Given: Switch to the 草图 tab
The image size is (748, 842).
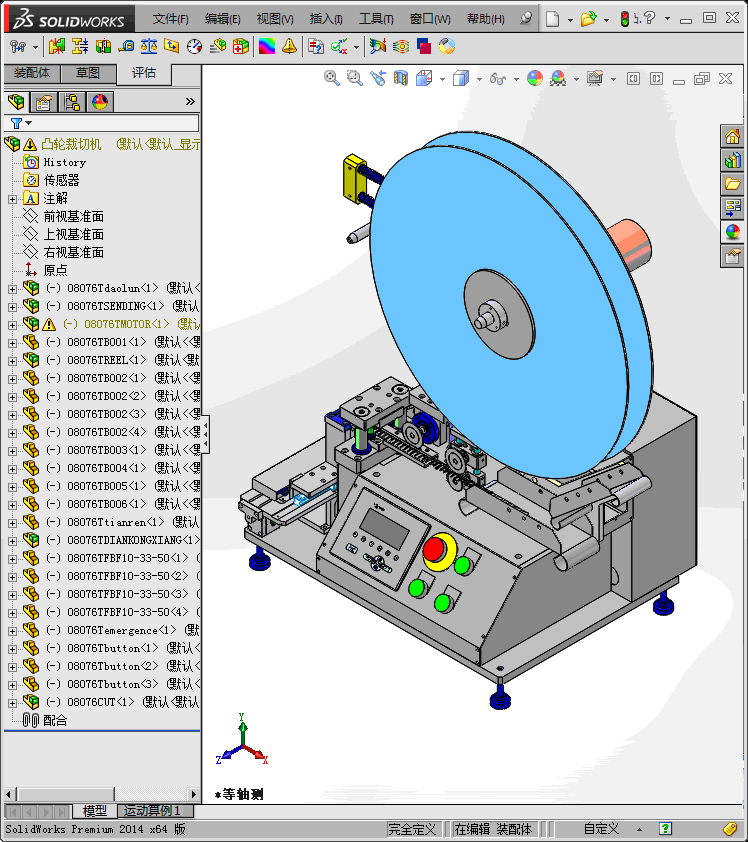Looking at the screenshot, I should [88, 73].
